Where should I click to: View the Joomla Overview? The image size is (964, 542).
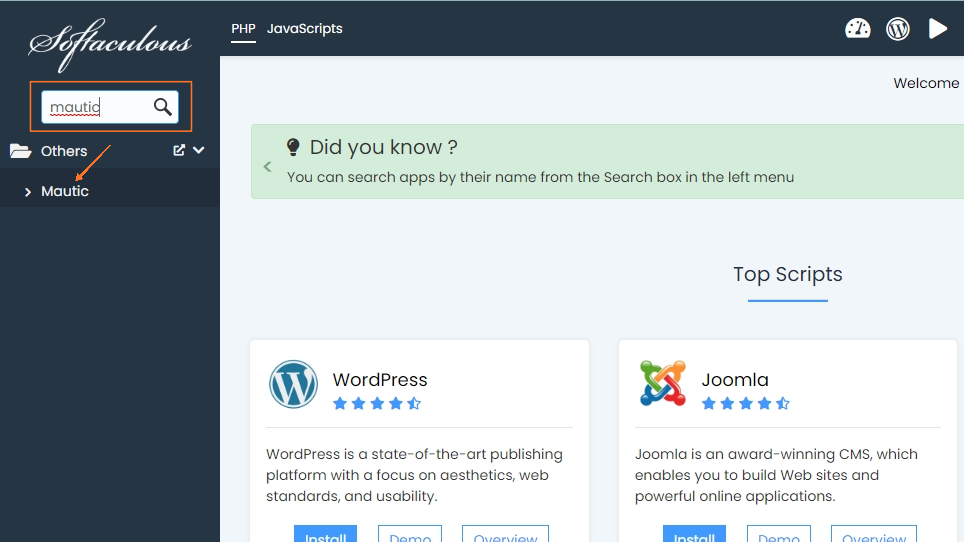[x=874, y=533]
